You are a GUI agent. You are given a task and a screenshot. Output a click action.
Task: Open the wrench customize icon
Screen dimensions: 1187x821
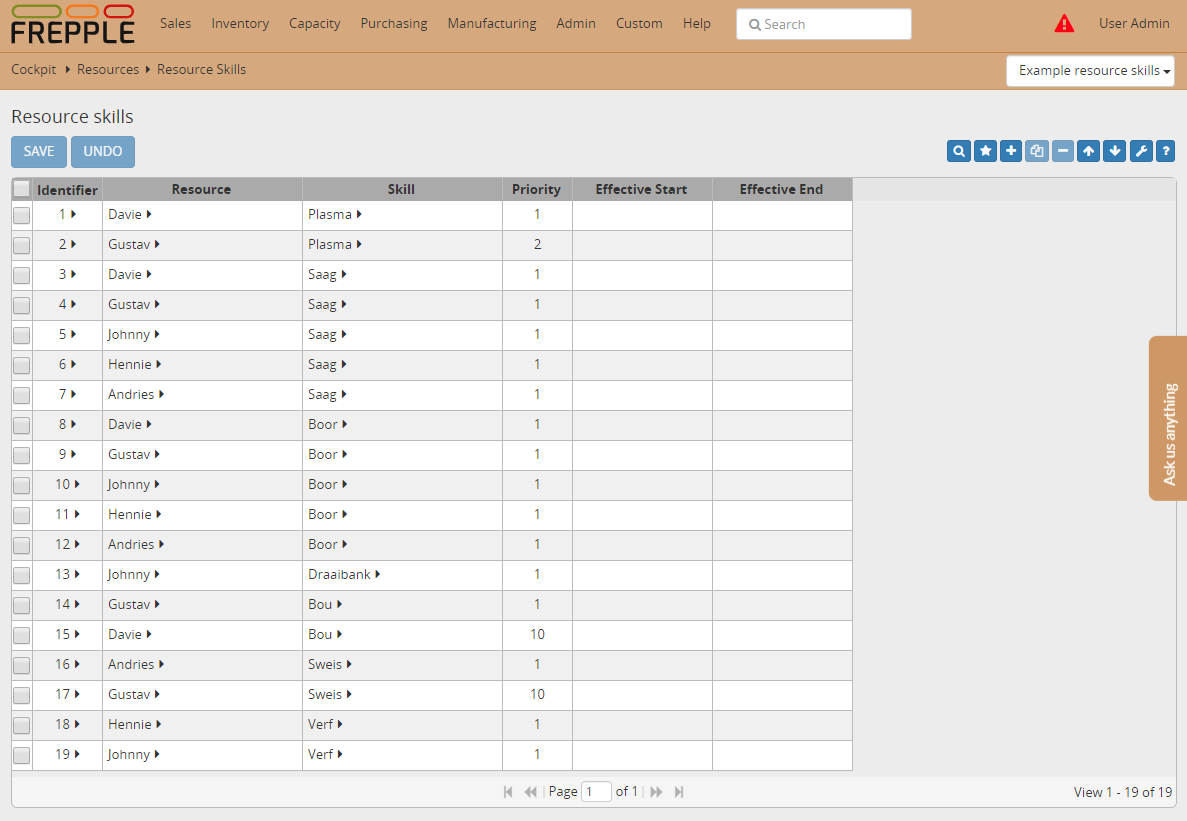coord(1141,151)
